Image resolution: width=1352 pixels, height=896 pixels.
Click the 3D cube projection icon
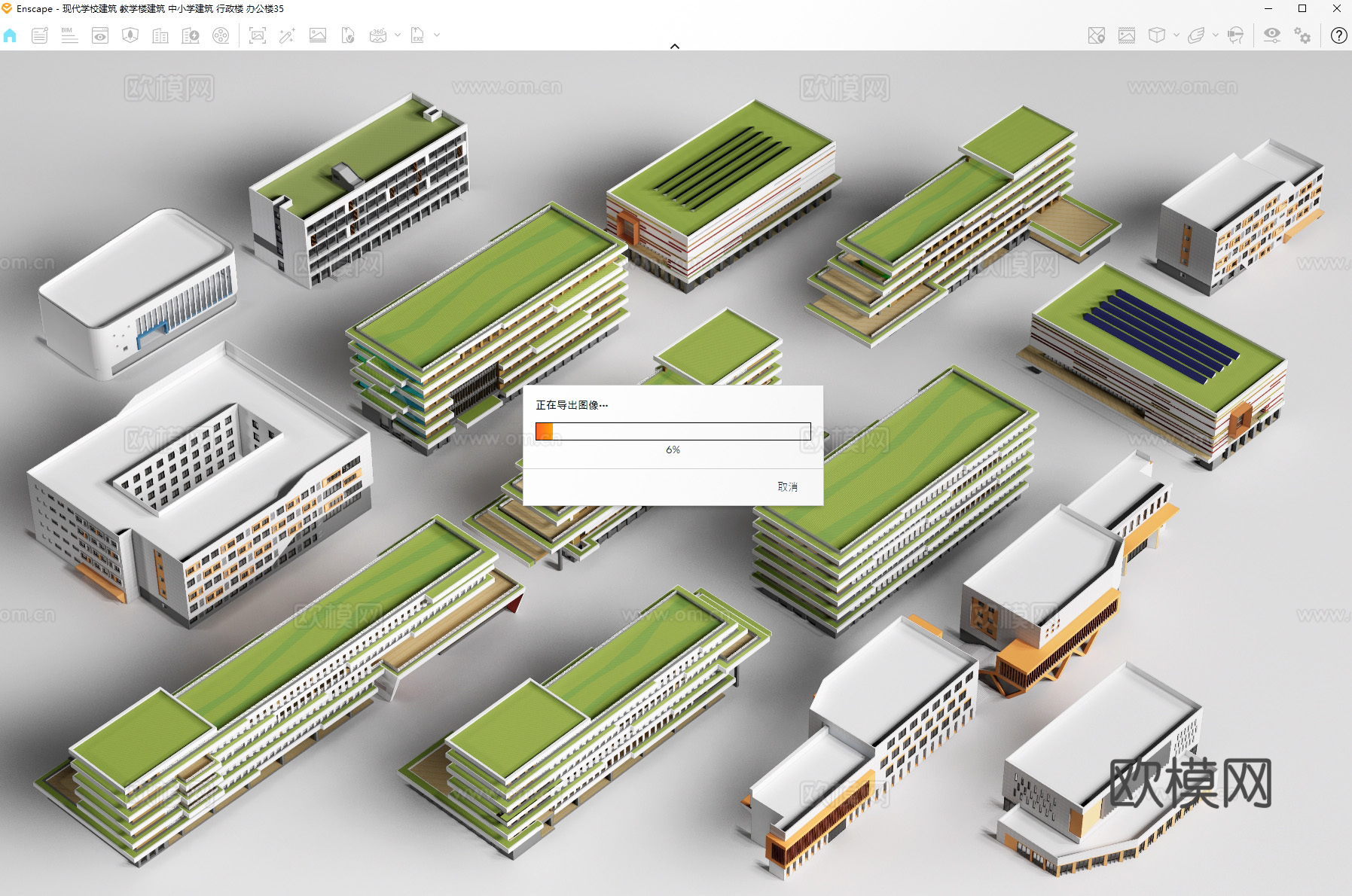(1157, 35)
